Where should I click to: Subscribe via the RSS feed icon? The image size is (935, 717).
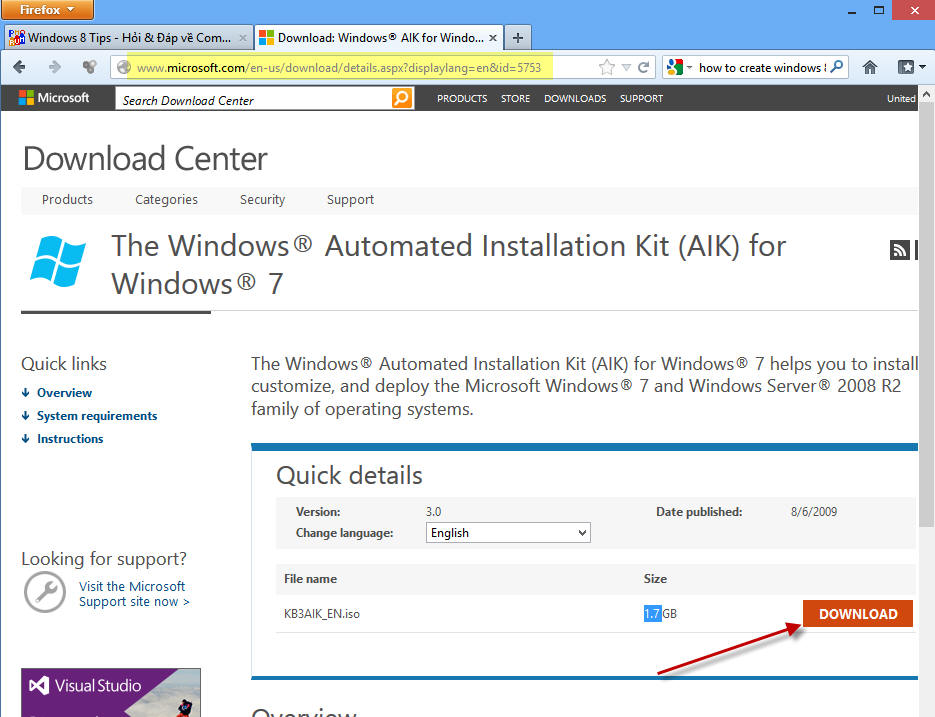click(899, 249)
